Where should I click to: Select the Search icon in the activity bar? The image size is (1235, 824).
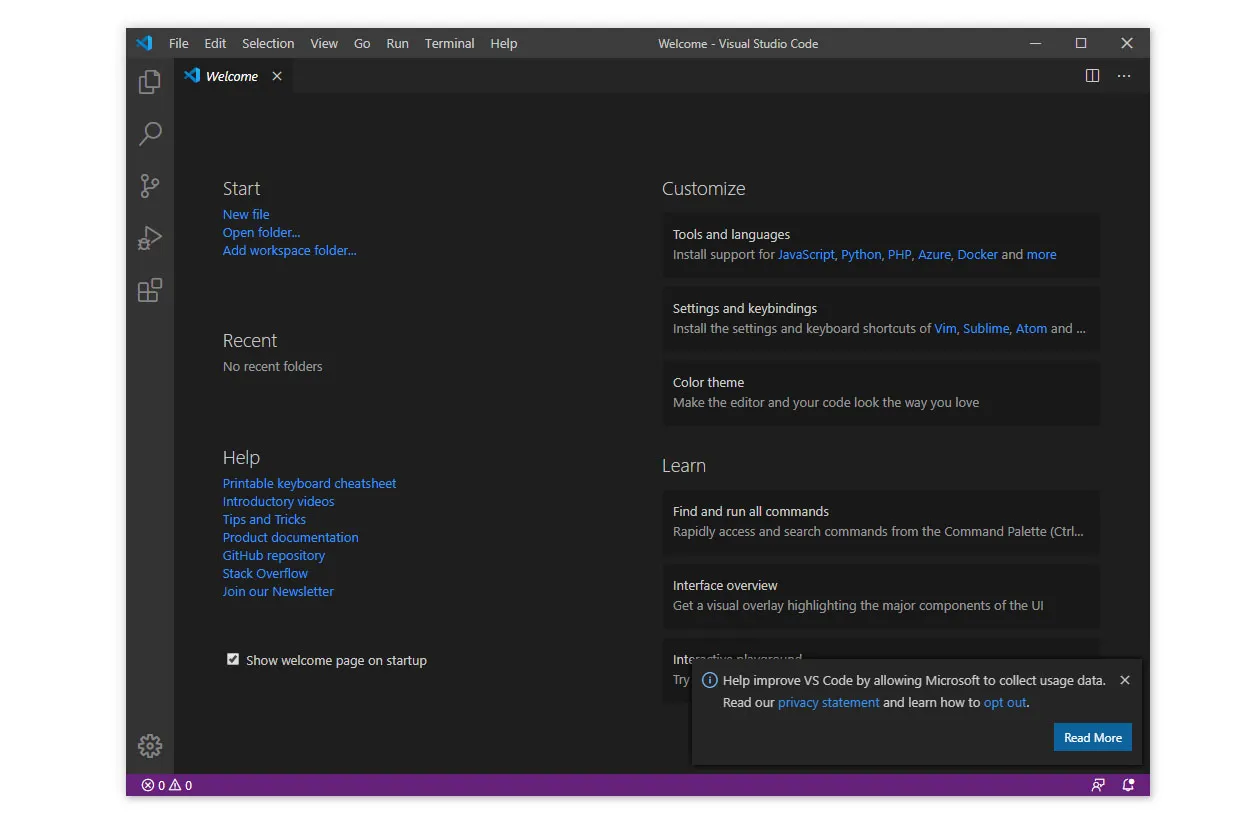coord(149,134)
